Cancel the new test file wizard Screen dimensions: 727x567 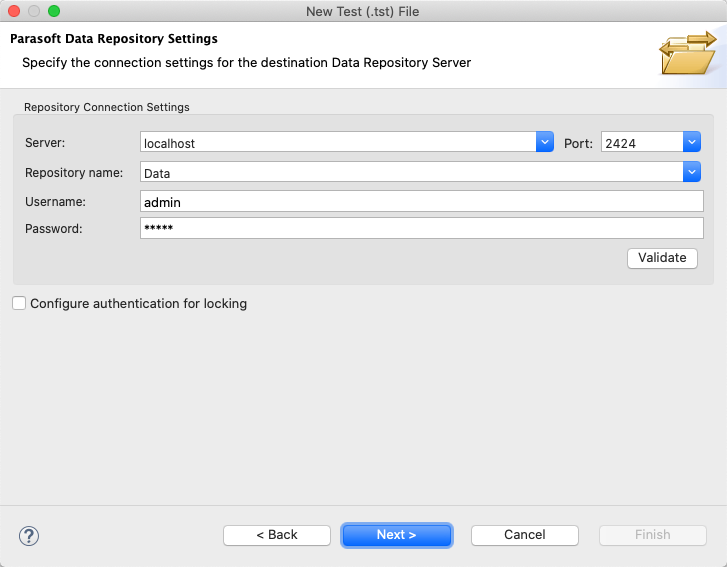(524, 535)
